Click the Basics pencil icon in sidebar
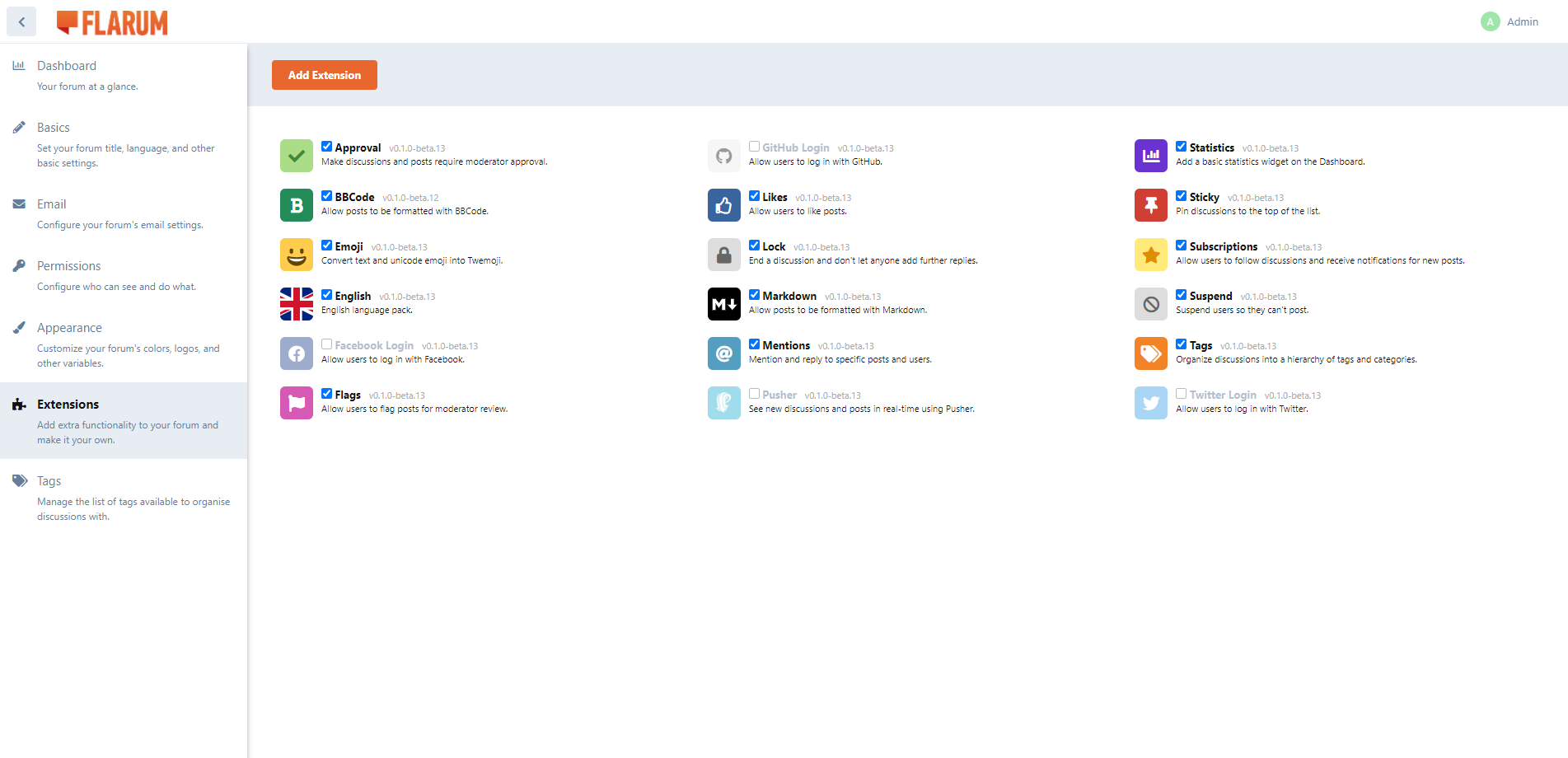The image size is (1568, 758). (19, 127)
